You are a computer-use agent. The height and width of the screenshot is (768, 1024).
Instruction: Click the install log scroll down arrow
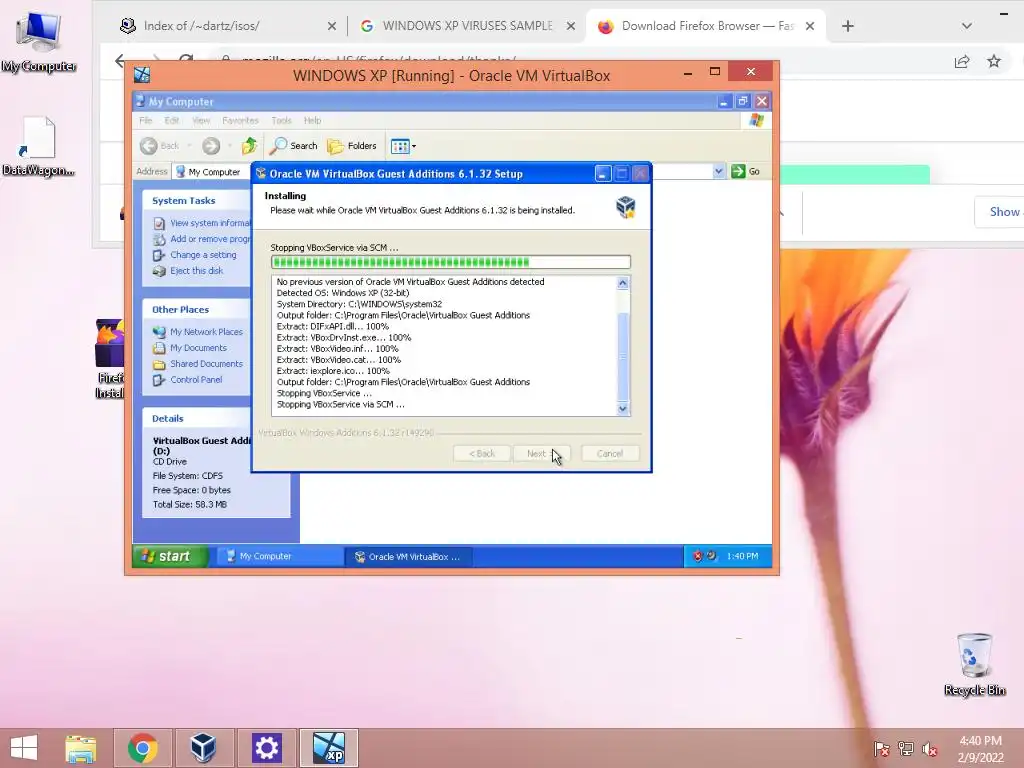click(622, 409)
